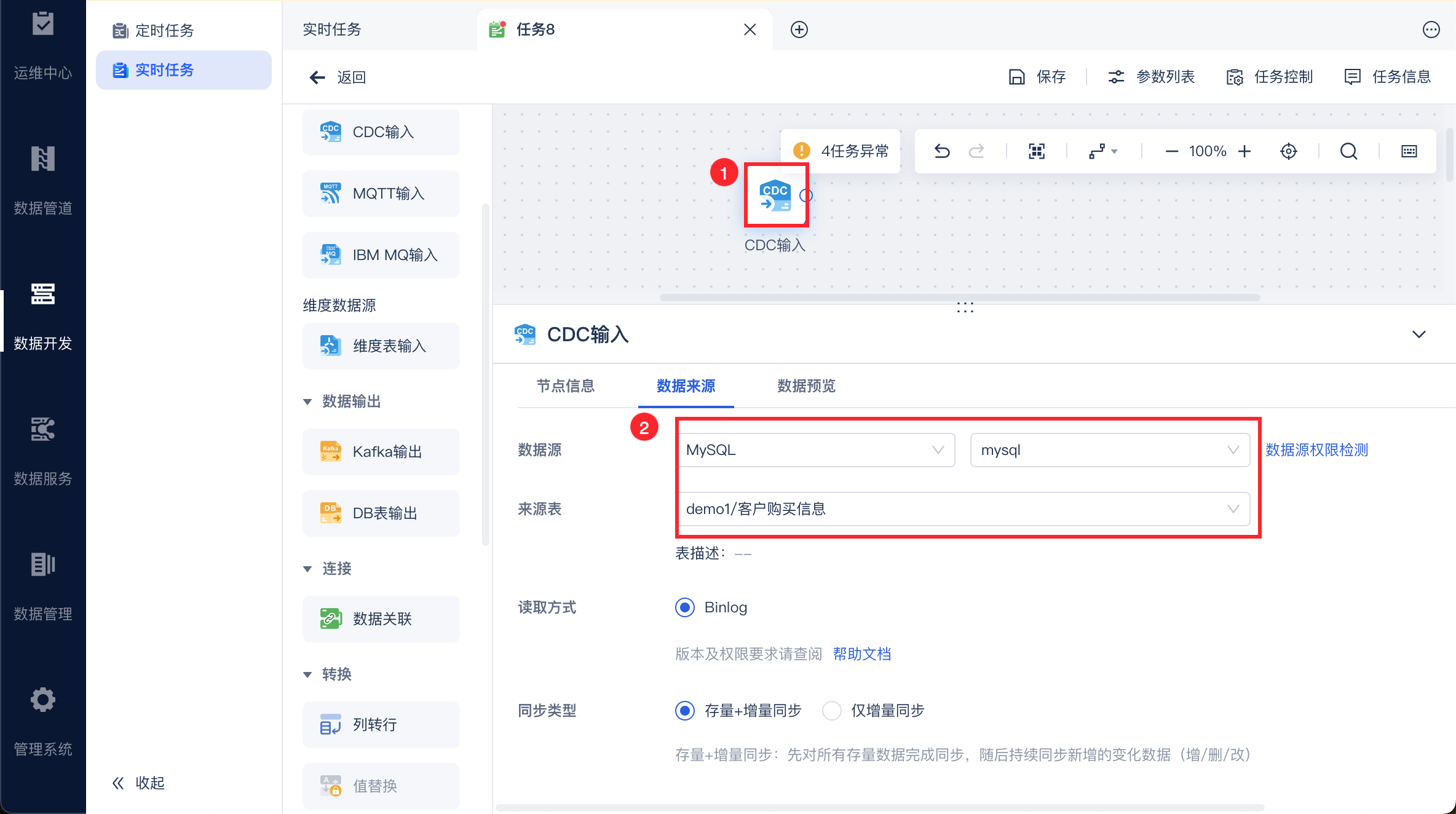Open the MySQL data source type dropdown
Screen dimensions: 1456x814
(x=815, y=450)
